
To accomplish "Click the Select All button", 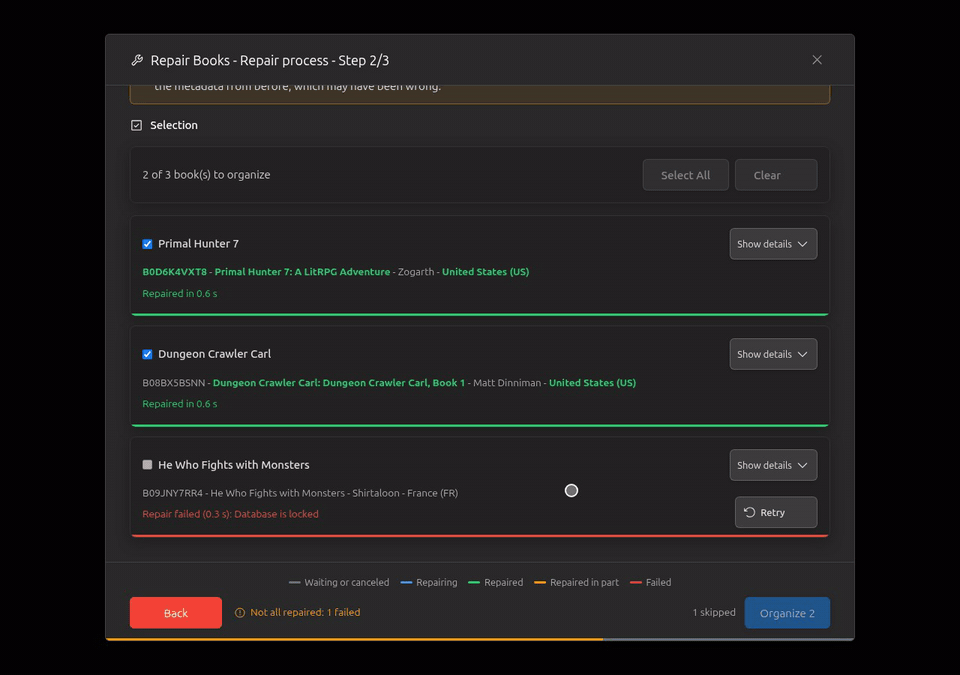I will (x=685, y=175).
